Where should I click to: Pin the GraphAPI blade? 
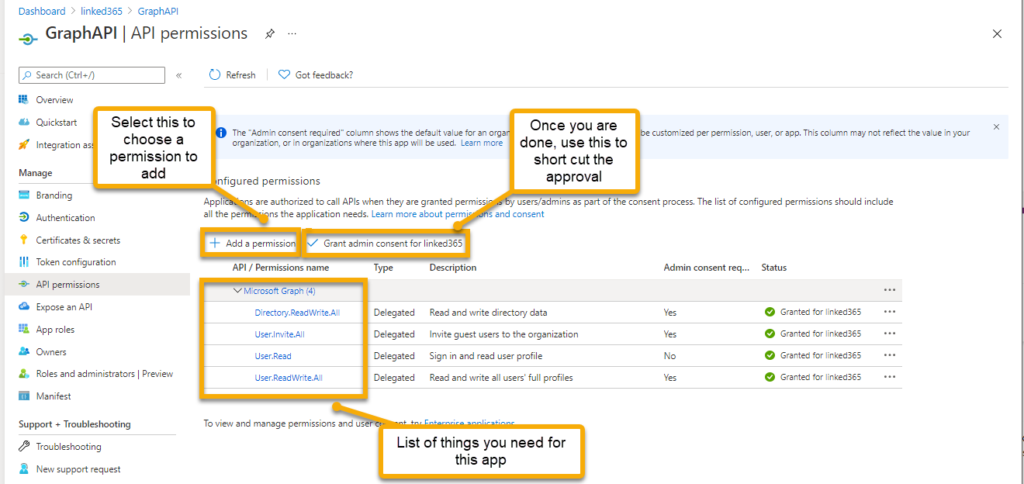point(269,34)
